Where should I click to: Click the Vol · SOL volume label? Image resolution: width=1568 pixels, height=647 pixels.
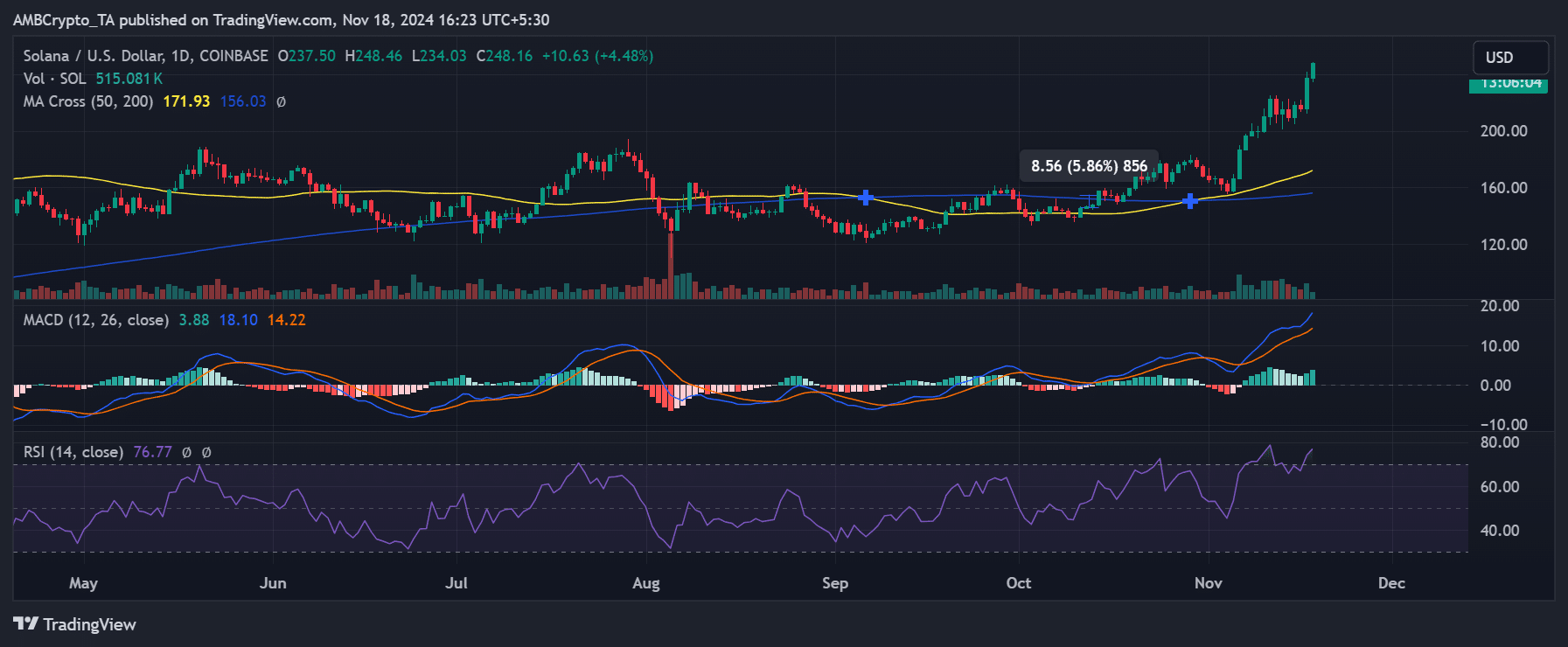[54, 79]
